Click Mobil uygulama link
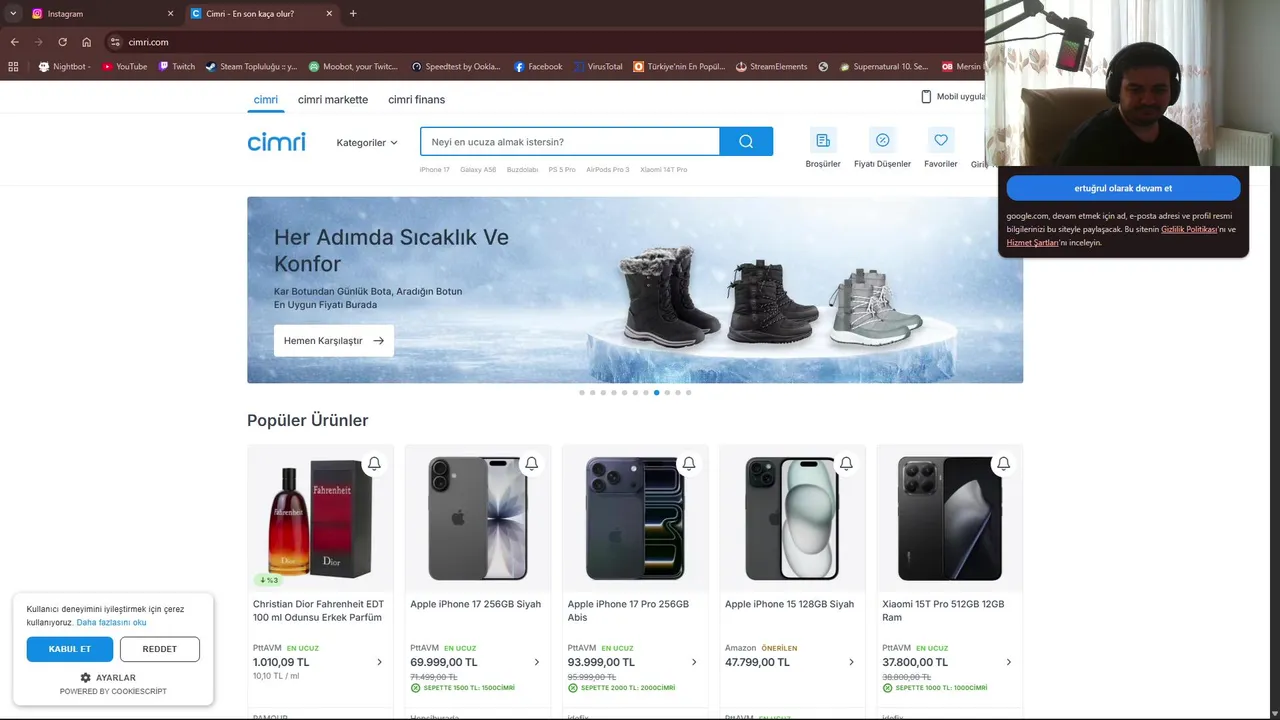The image size is (1280, 720). (x=952, y=97)
